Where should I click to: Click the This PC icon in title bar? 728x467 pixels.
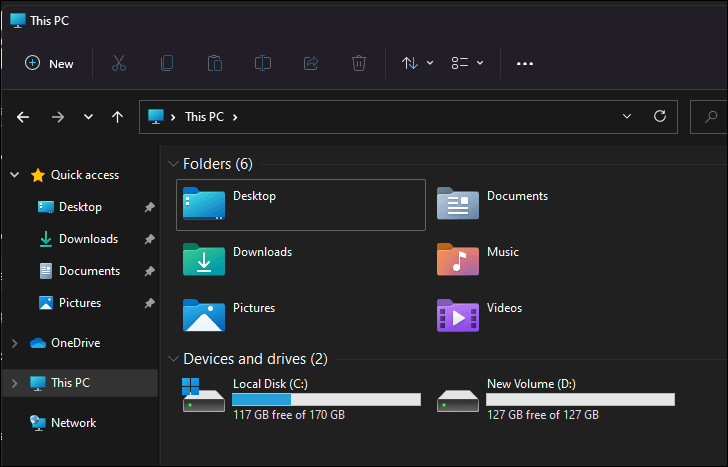pos(18,20)
